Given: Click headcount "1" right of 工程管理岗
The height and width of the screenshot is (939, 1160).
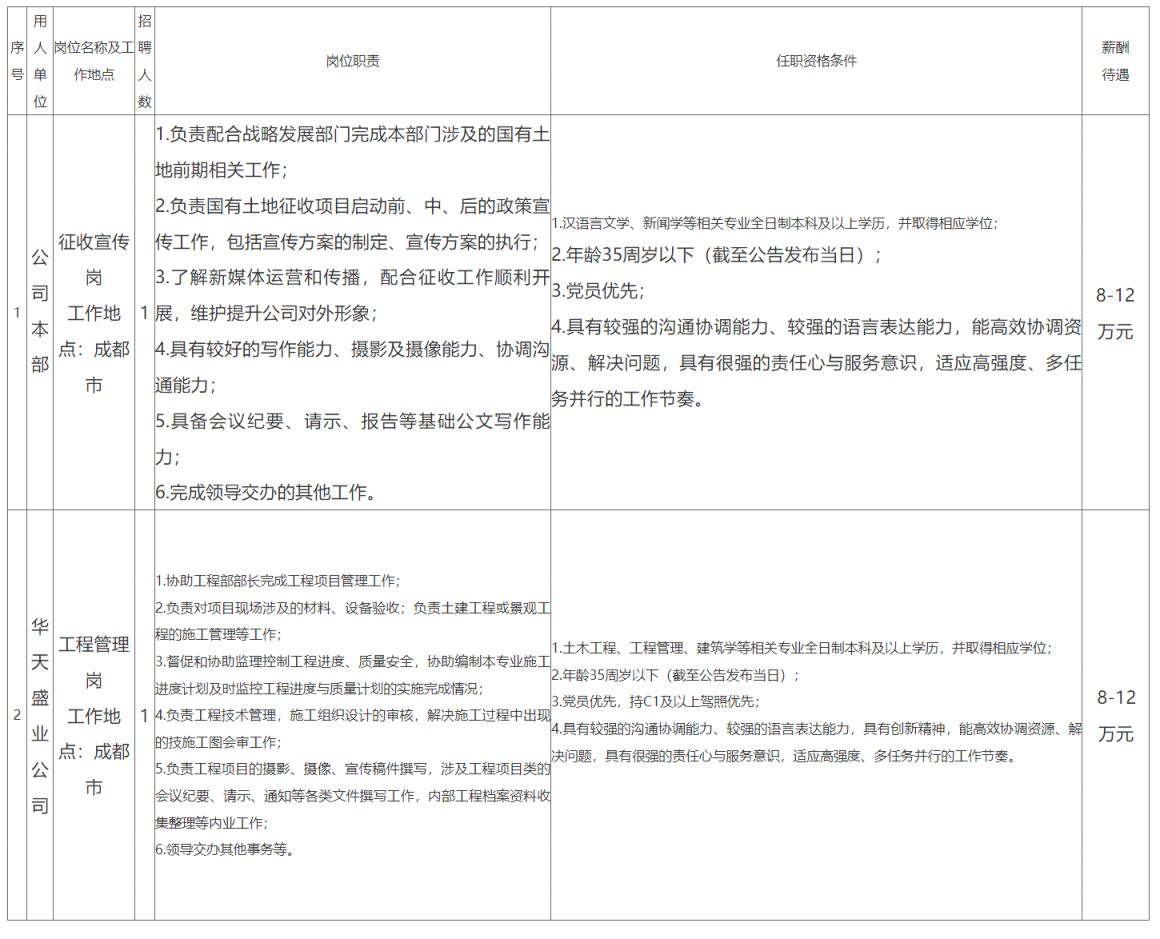Looking at the screenshot, I should point(145,716).
